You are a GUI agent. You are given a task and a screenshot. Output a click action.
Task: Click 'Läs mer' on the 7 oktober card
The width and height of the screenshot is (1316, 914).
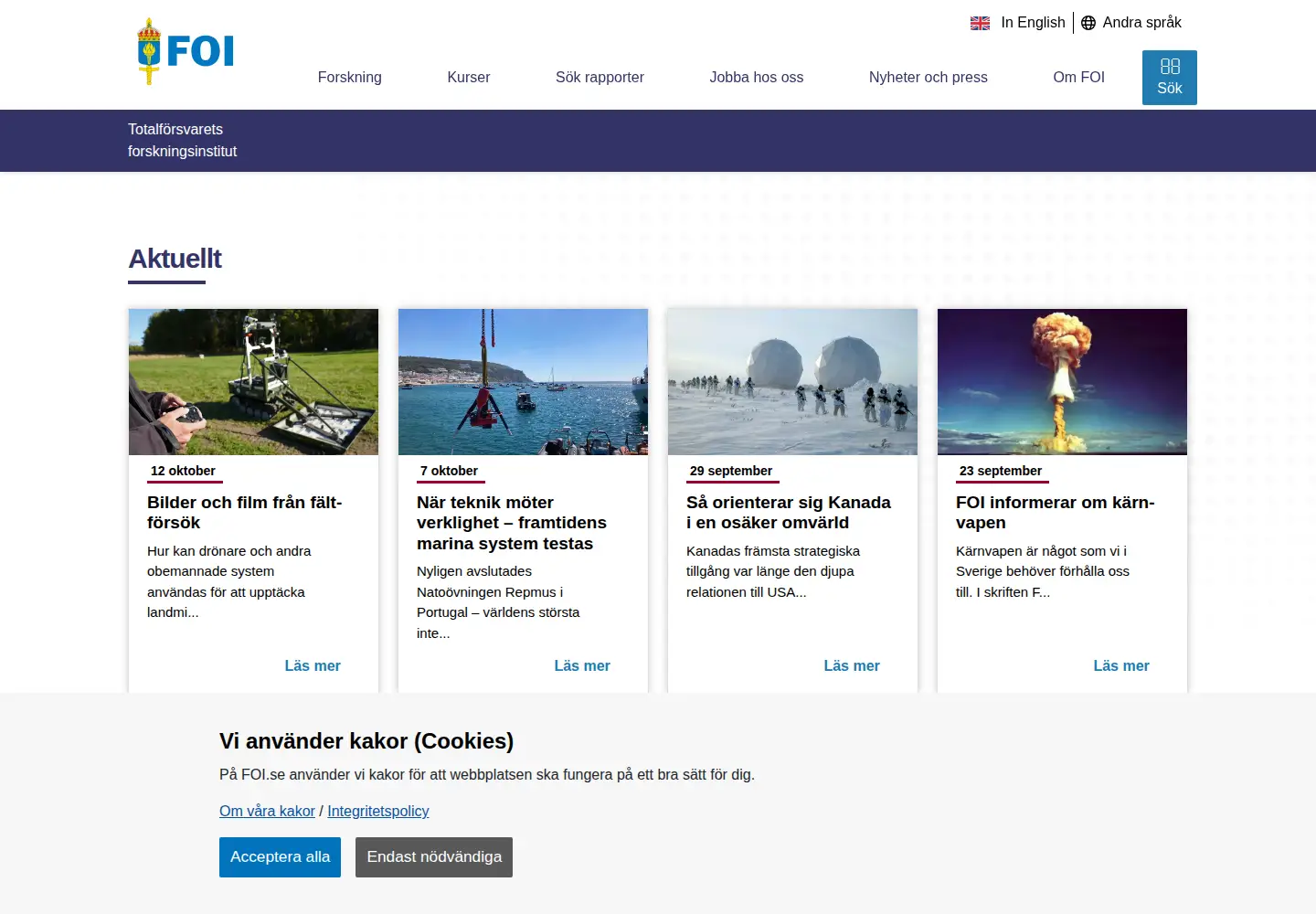(x=582, y=666)
